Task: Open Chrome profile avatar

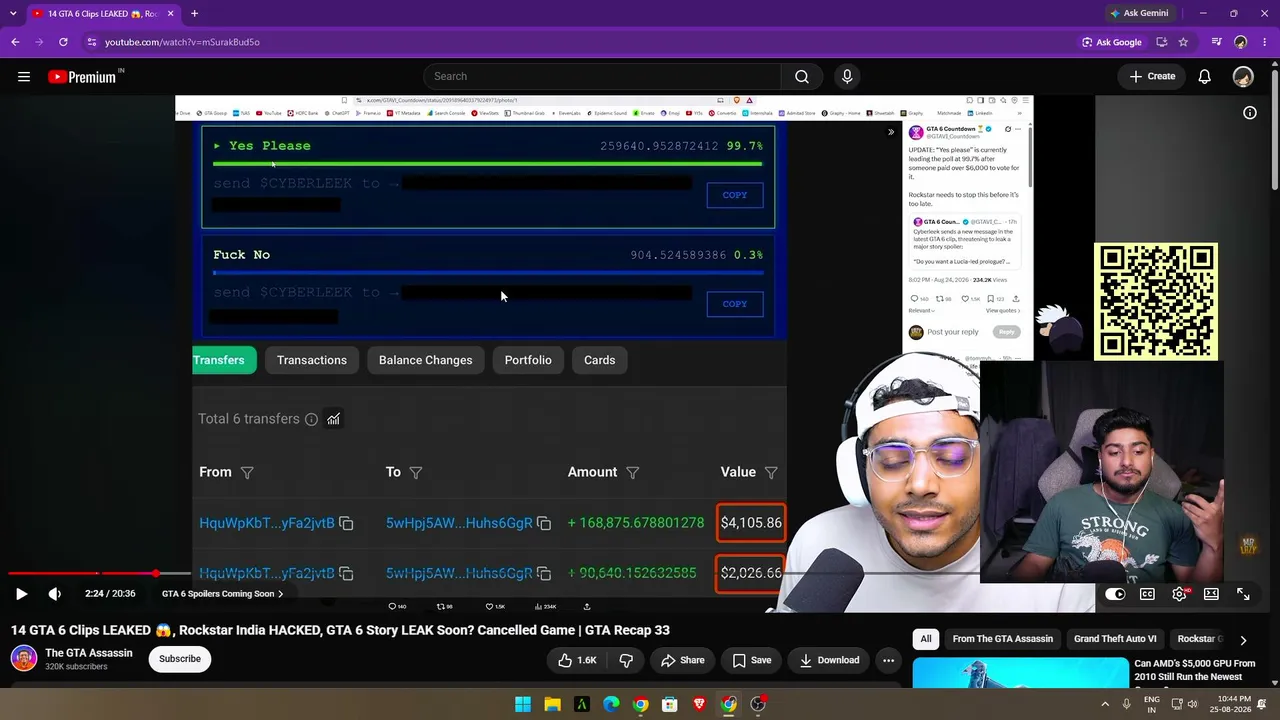Action: (x=1241, y=42)
